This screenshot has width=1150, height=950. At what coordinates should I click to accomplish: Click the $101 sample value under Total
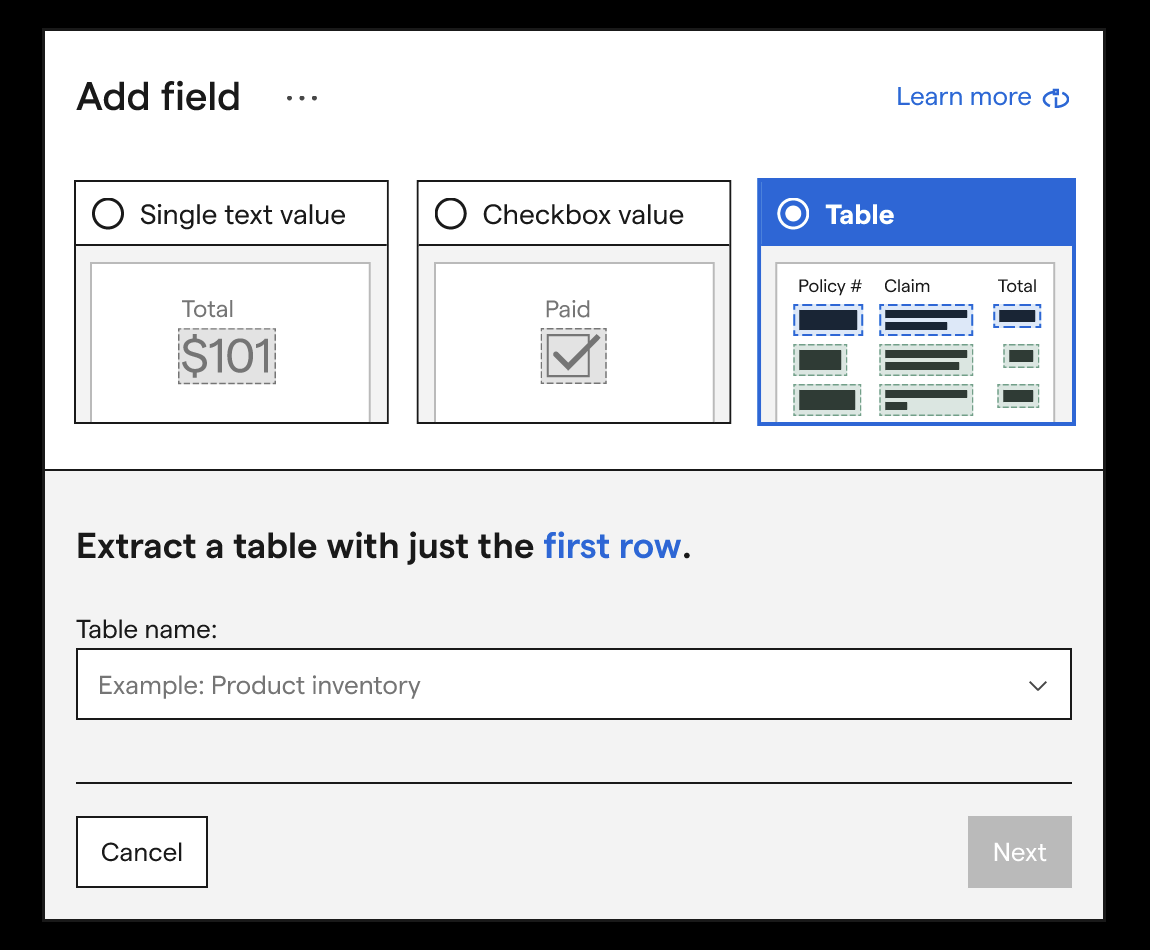226,356
